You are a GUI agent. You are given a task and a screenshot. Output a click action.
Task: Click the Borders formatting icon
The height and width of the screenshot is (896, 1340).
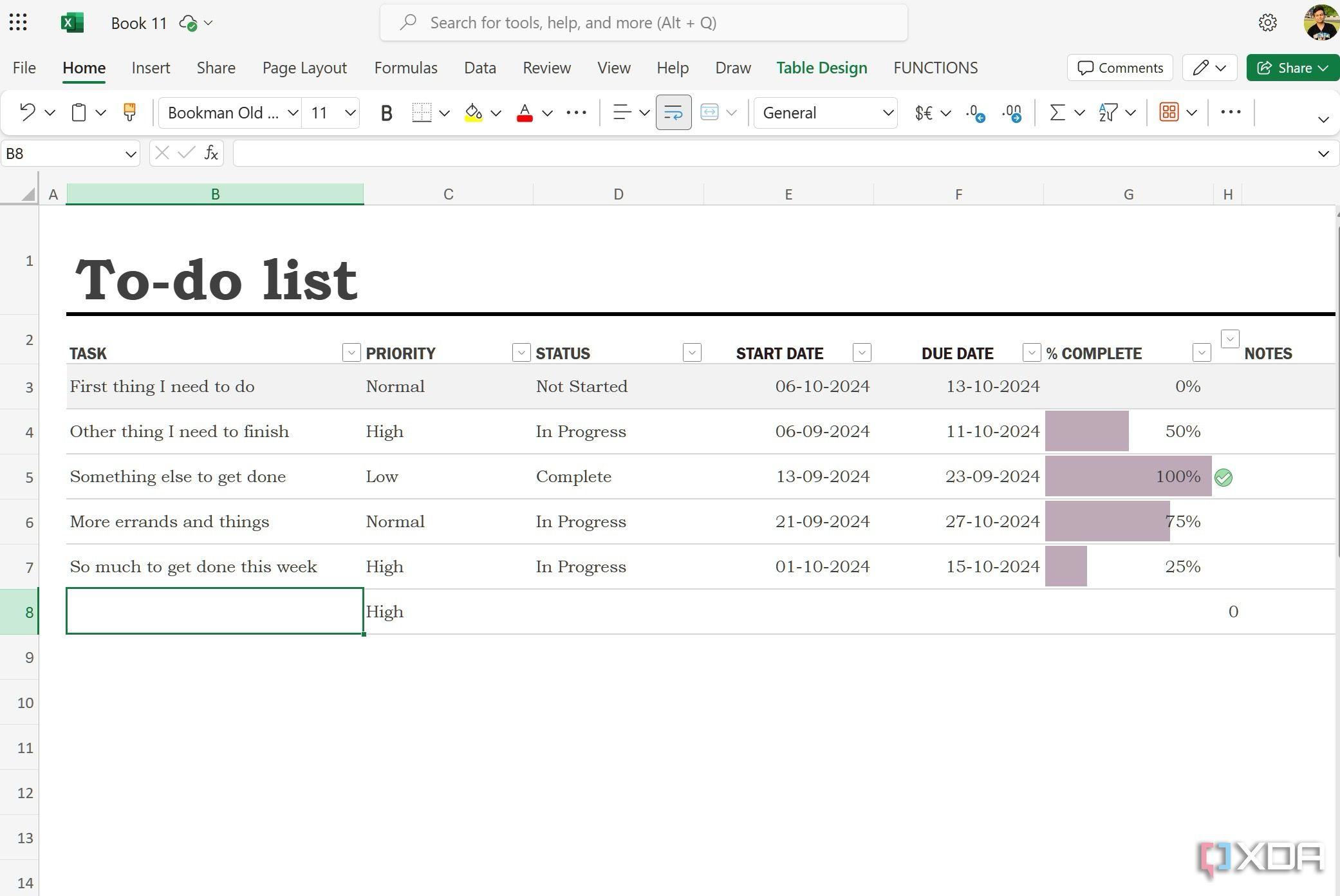pyautogui.click(x=422, y=112)
